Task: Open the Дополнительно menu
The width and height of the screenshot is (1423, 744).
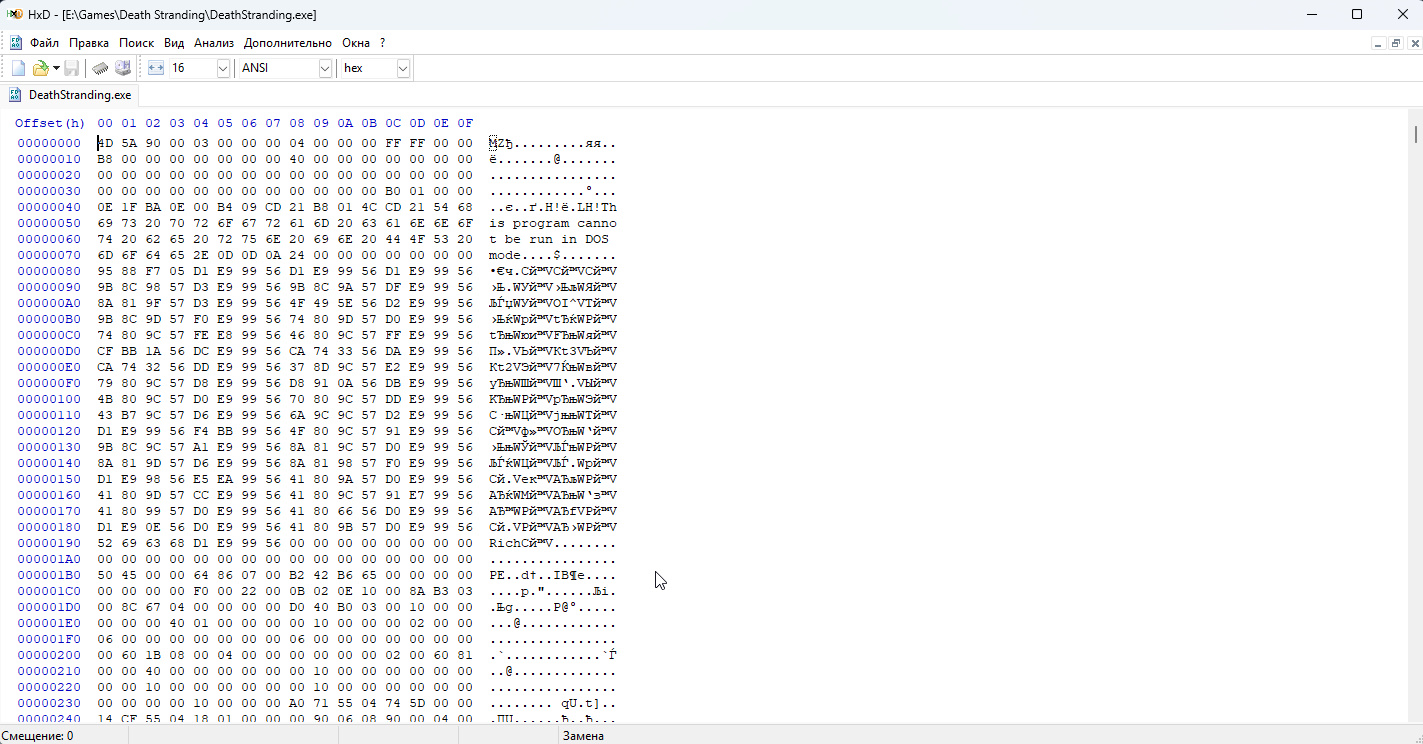Action: pyautogui.click(x=288, y=43)
